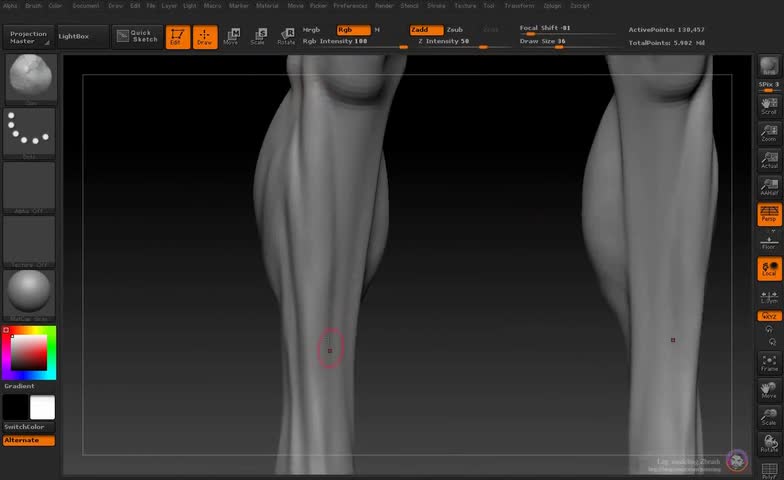
Task: Click the Move view icon in right shelf
Action: point(769,390)
